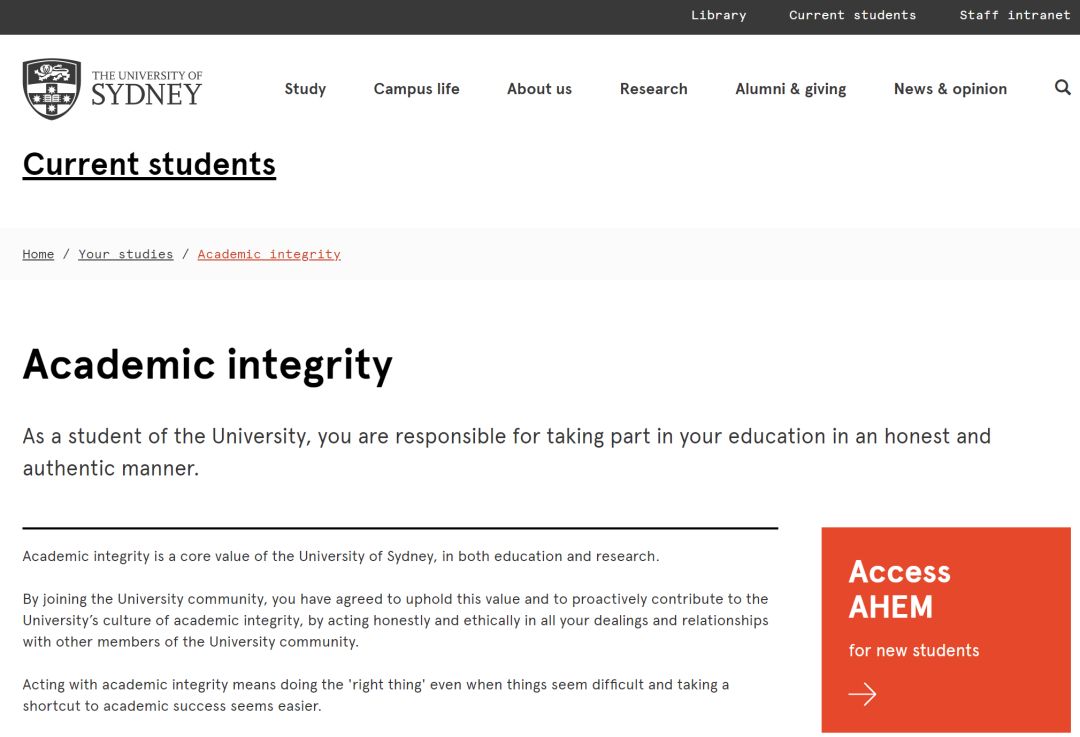Click the arrow icon in Access AHEM card

tap(862, 694)
